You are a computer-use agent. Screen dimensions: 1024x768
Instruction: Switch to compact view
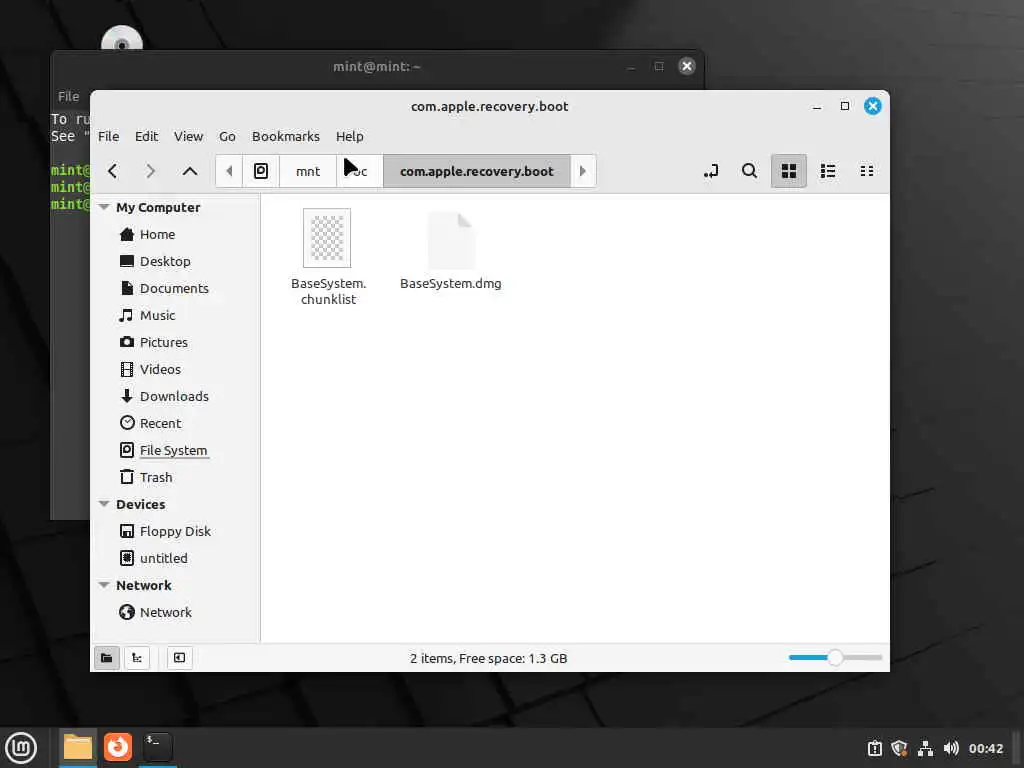(x=867, y=171)
